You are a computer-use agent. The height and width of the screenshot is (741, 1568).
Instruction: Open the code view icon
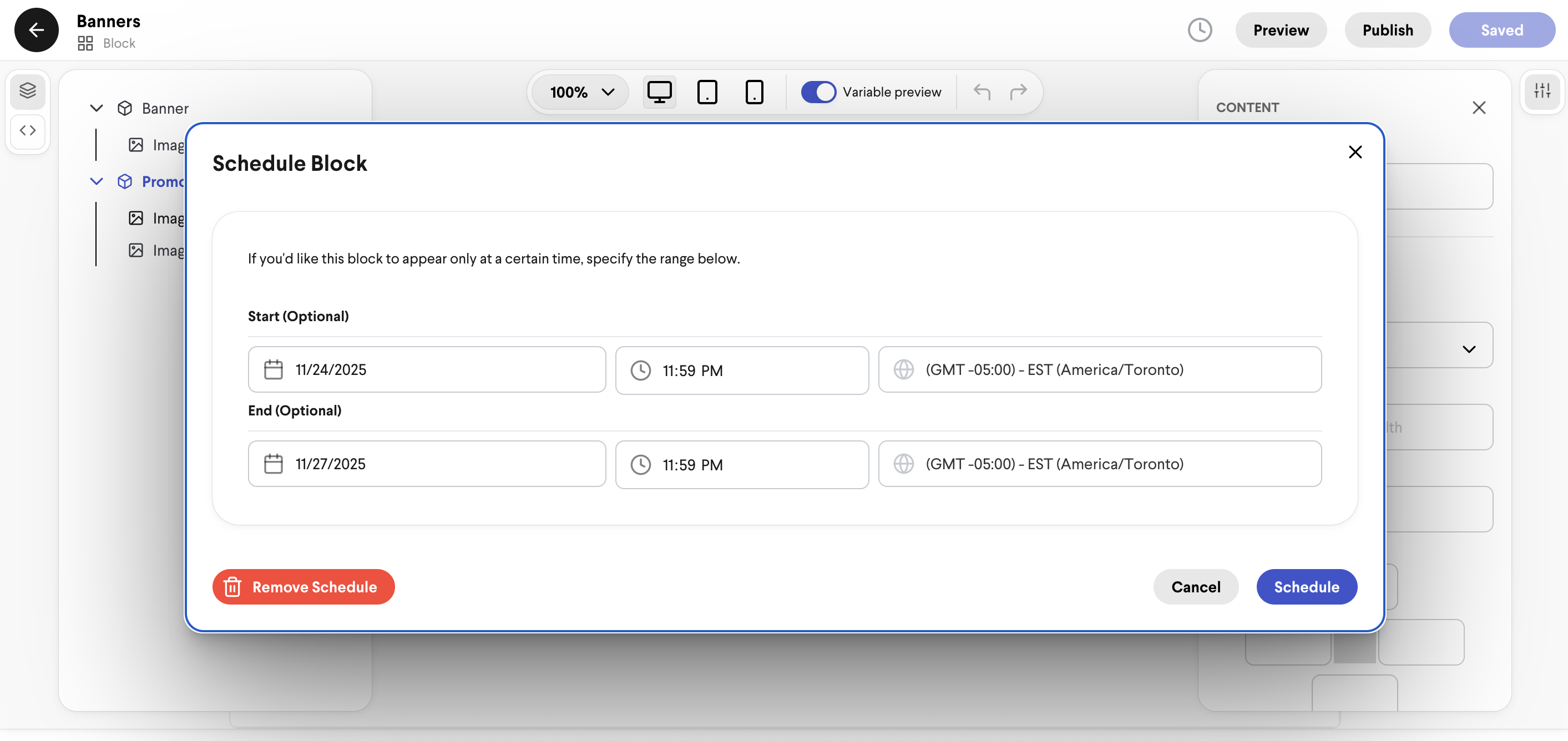(x=27, y=130)
